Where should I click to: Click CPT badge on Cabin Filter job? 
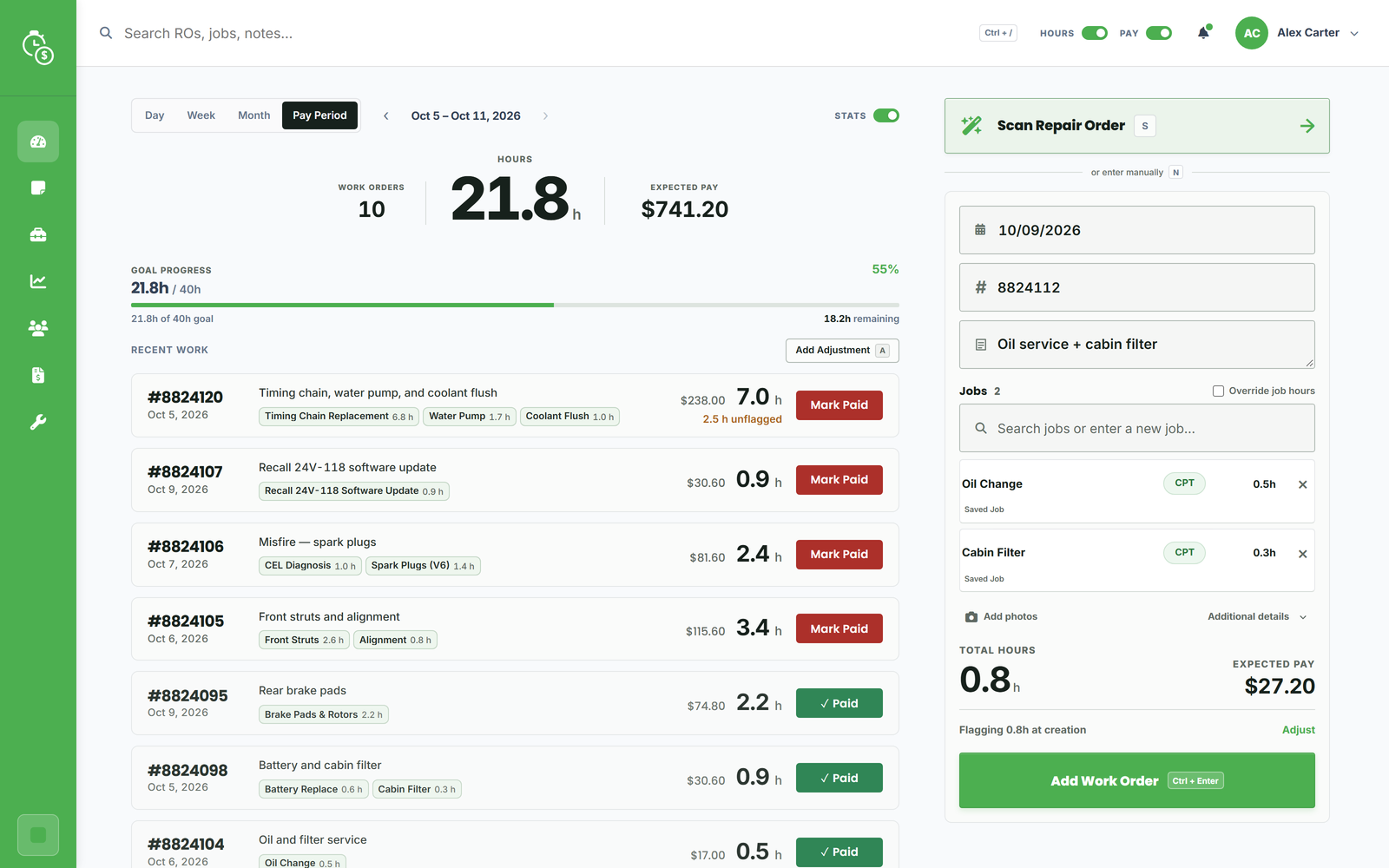tap(1184, 553)
